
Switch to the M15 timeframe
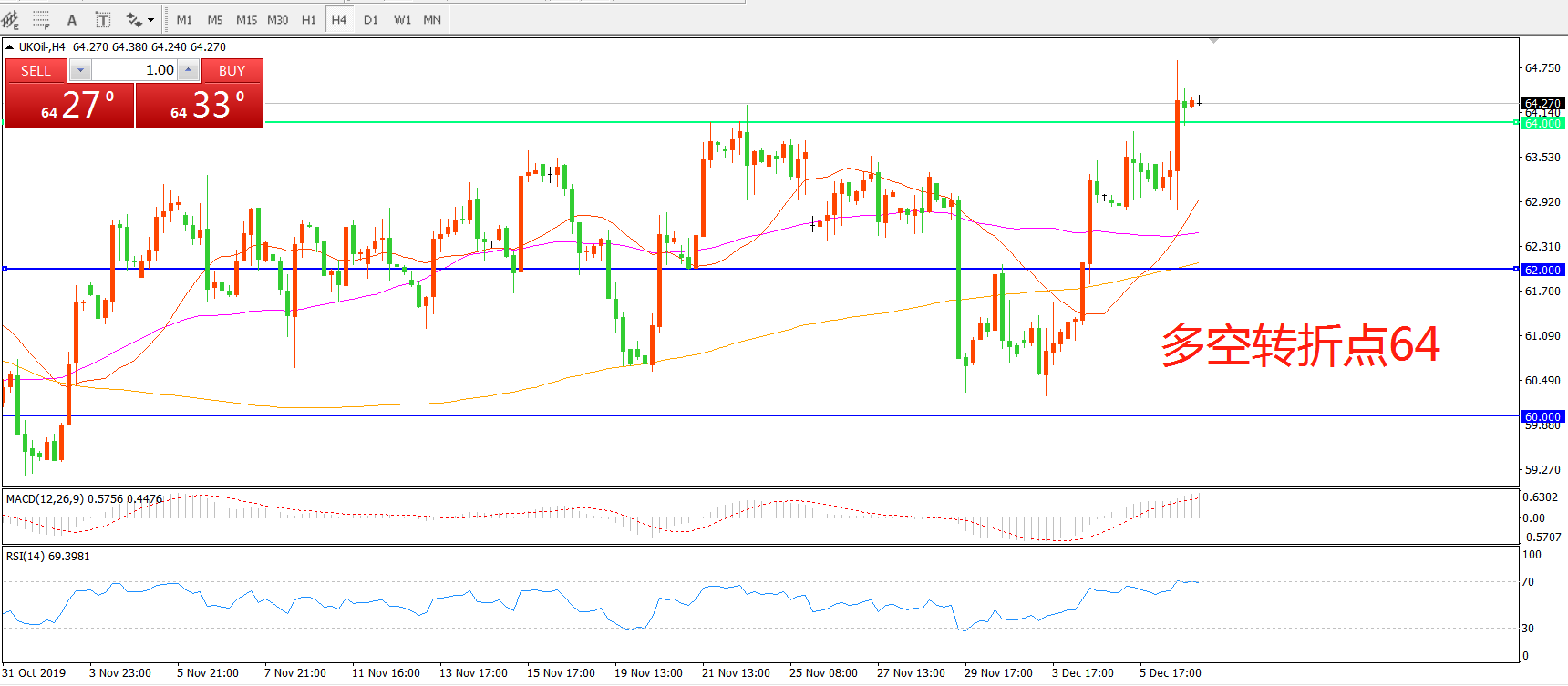(x=246, y=19)
